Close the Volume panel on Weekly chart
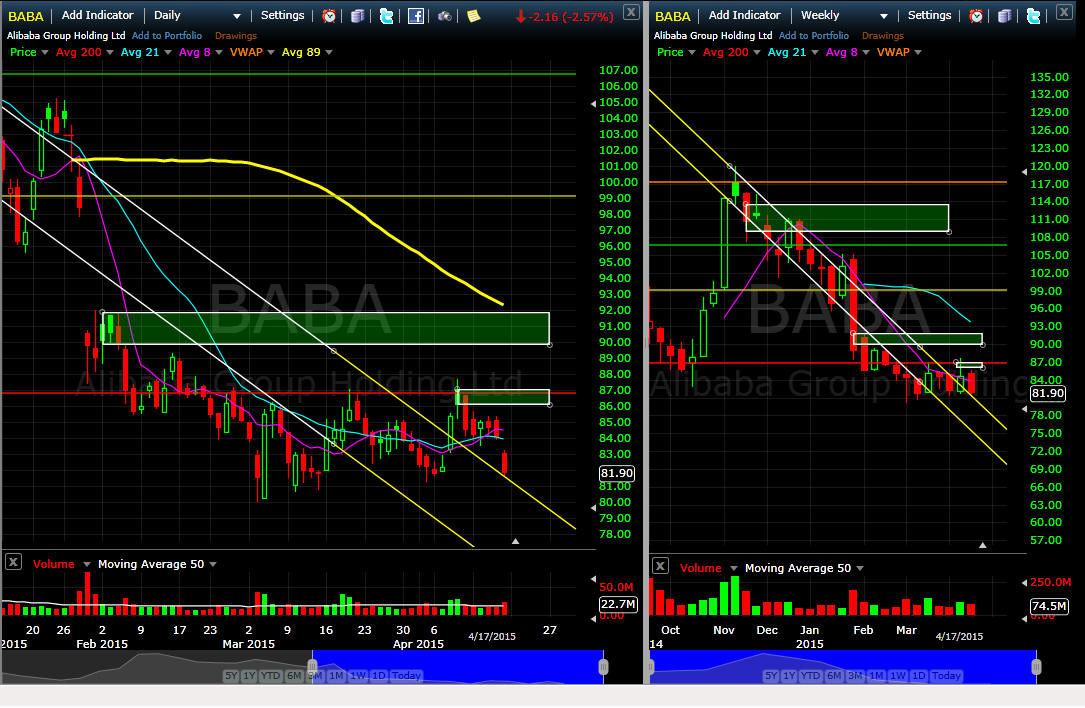The width and height of the screenshot is (1085, 708). coord(660,566)
